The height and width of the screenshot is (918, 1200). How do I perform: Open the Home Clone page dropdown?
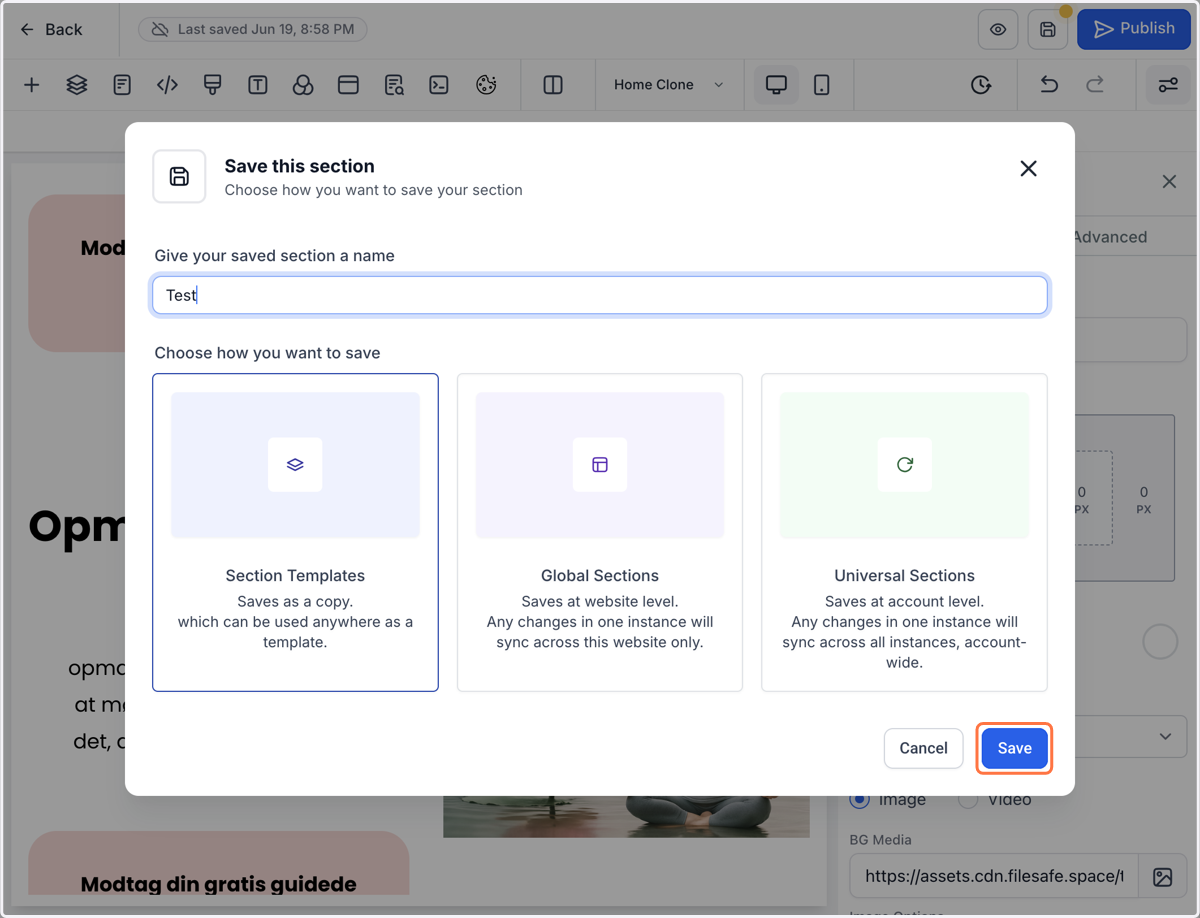(x=668, y=85)
